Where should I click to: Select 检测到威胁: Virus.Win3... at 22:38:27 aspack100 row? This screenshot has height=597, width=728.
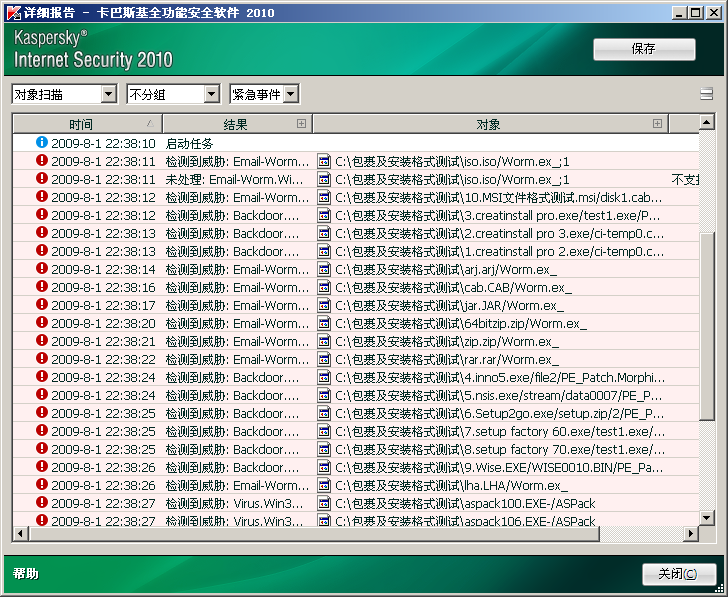(234, 504)
